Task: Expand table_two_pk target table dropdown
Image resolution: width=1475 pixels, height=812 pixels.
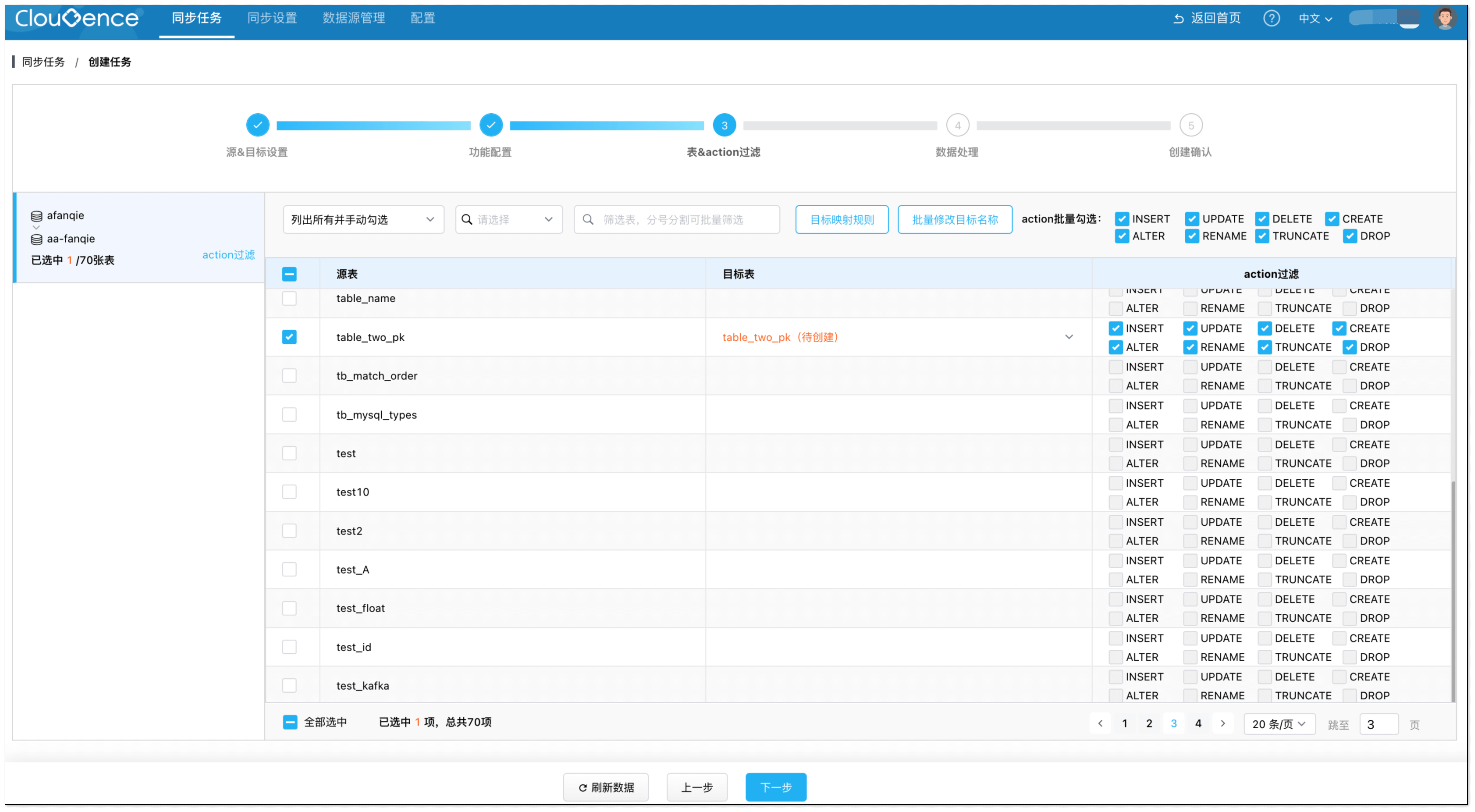Action: (x=1069, y=337)
